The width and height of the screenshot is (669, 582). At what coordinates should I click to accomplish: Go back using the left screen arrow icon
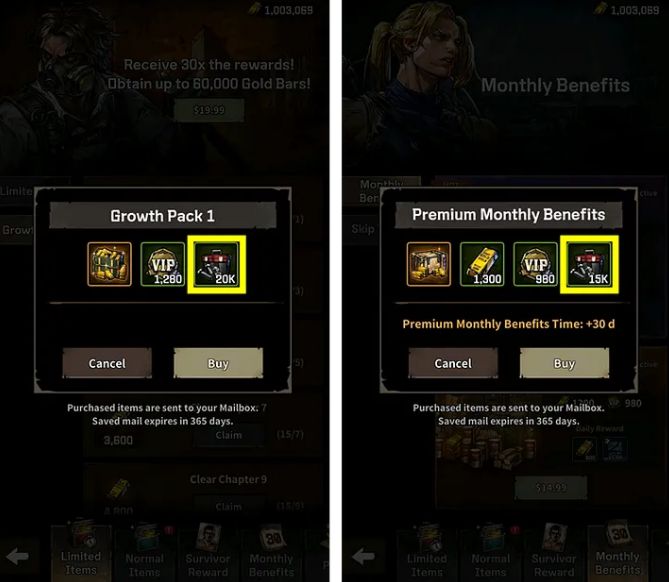17,556
